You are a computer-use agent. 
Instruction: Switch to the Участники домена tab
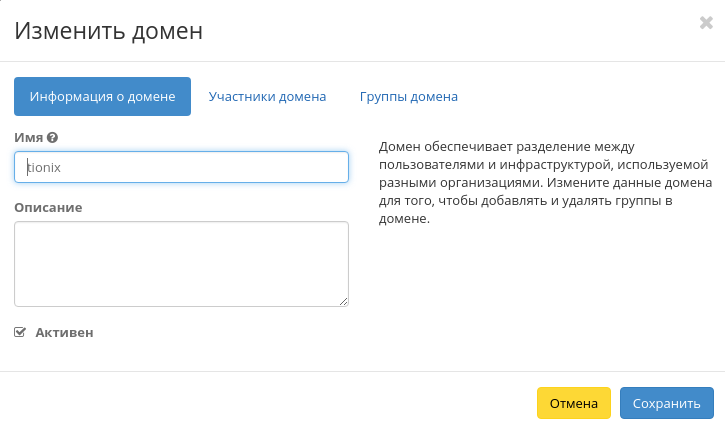coord(267,97)
